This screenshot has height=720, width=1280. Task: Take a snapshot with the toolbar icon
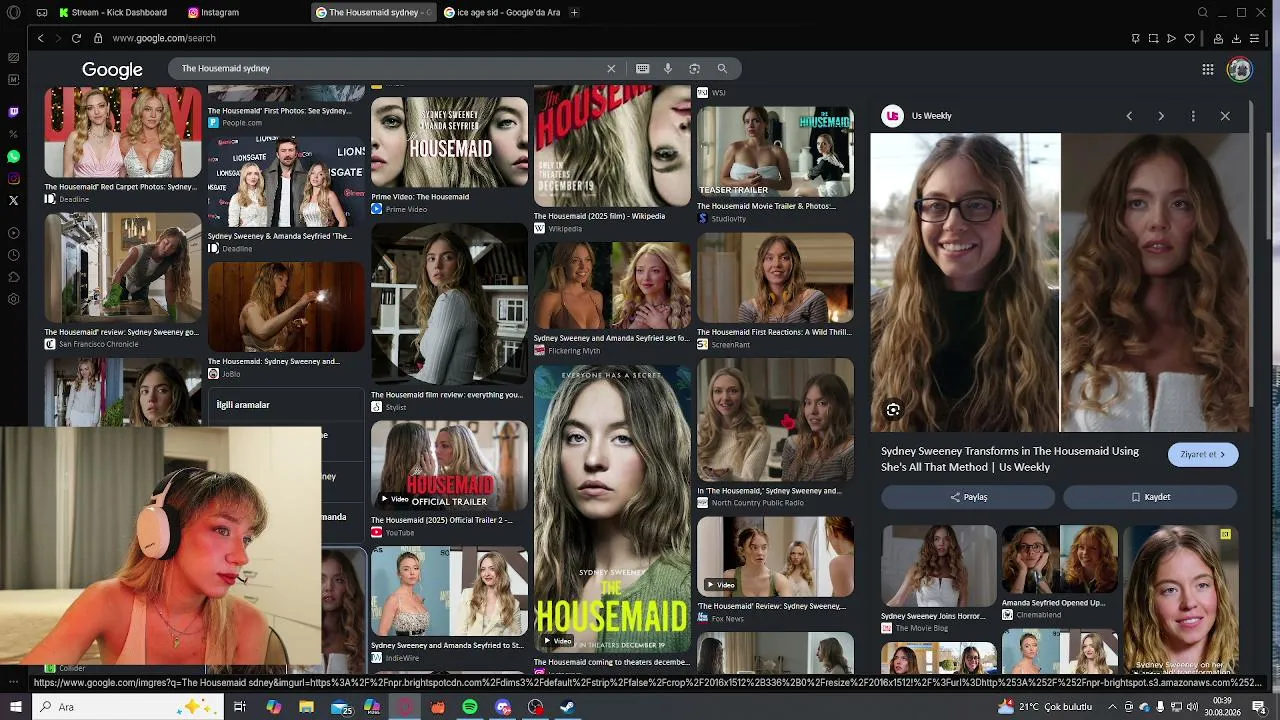pyautogui.click(x=1153, y=38)
